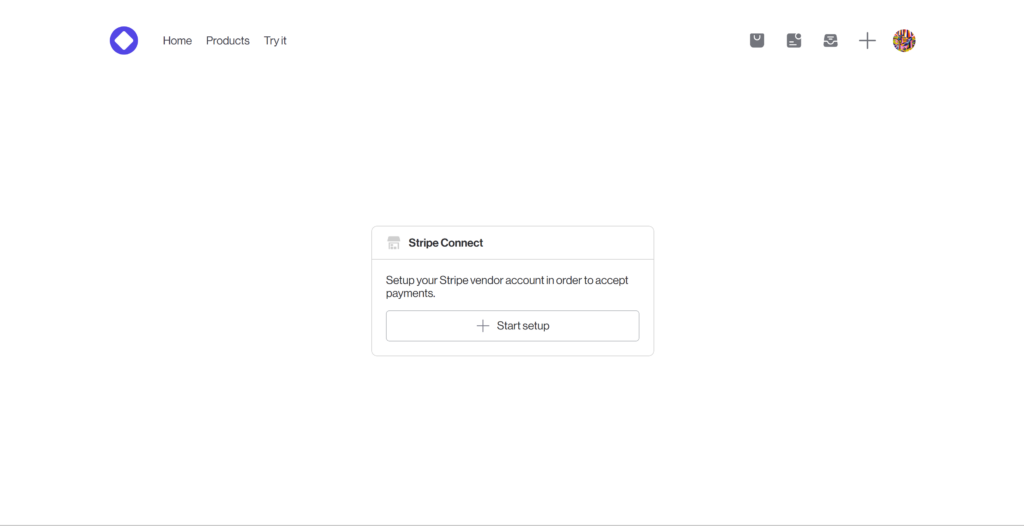The height and width of the screenshot is (526, 1024).
Task: Open the notification card icon
Action: tap(794, 41)
